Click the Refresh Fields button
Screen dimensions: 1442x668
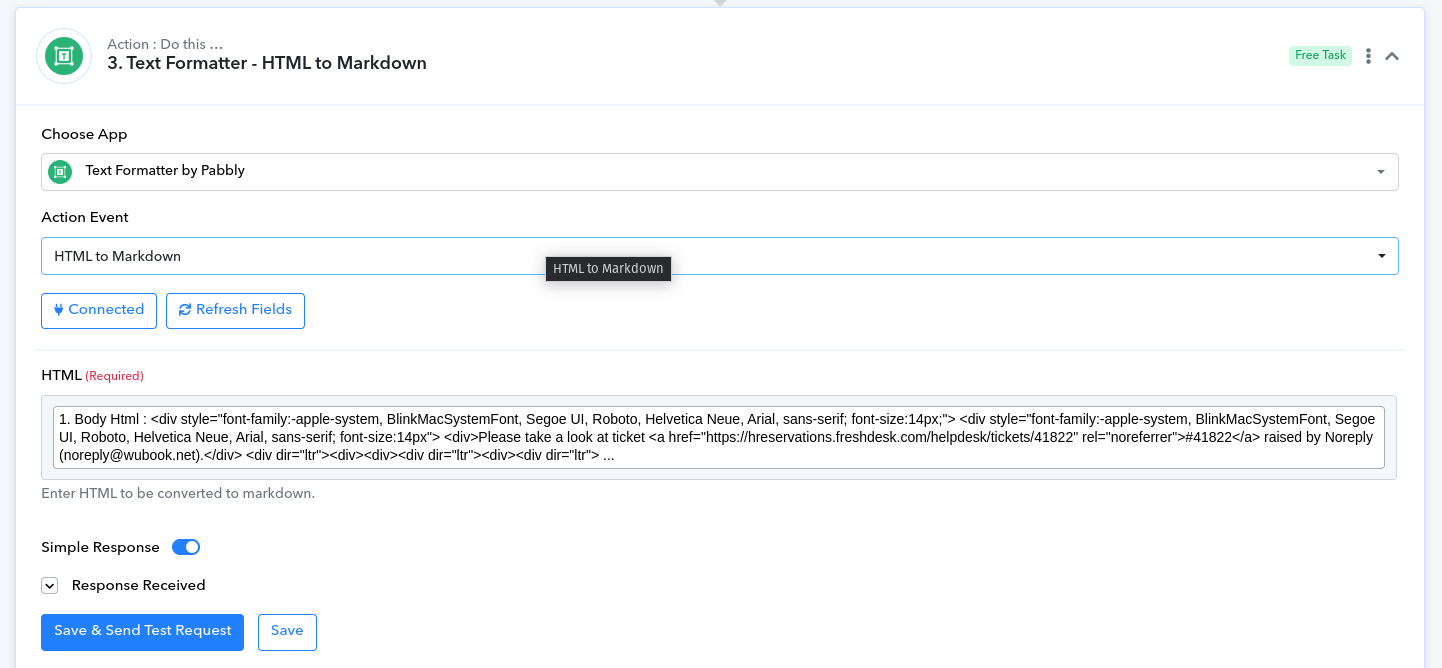(x=235, y=310)
